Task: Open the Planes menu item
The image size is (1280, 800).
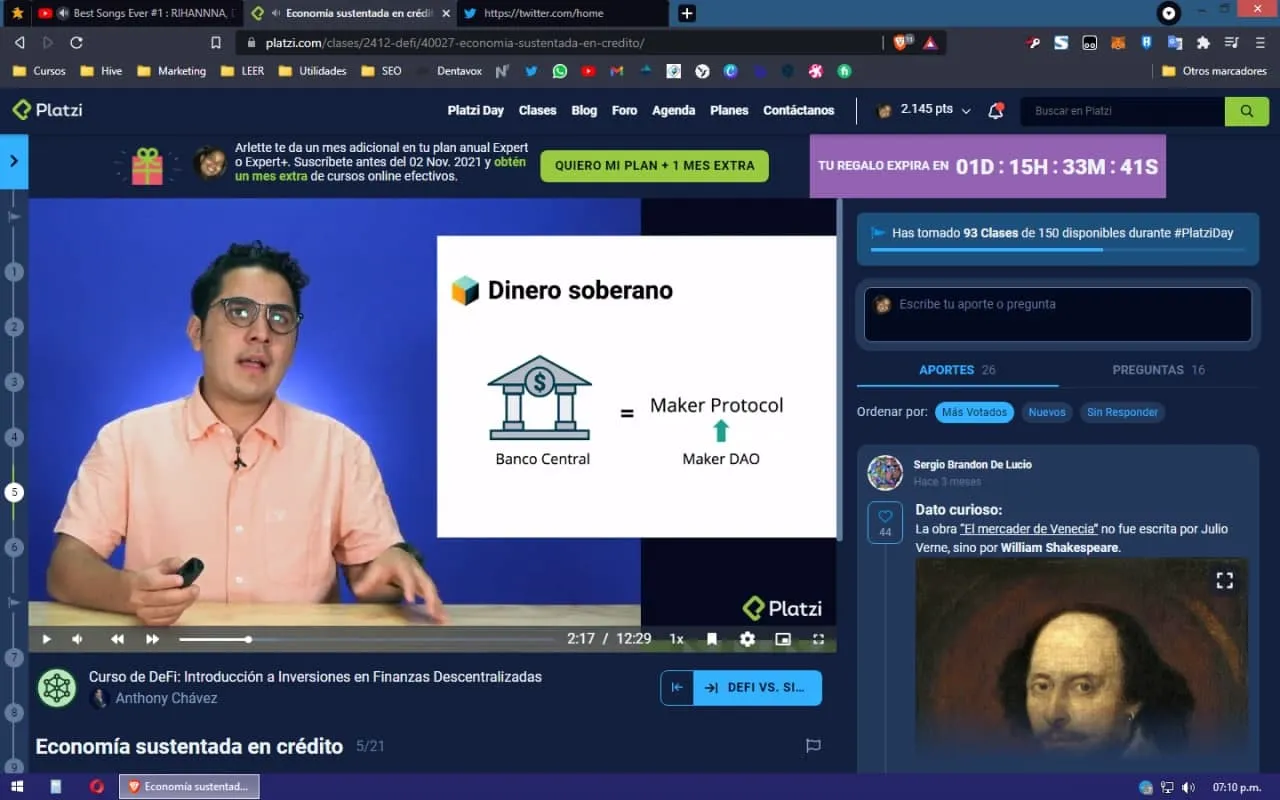Action: [x=729, y=110]
